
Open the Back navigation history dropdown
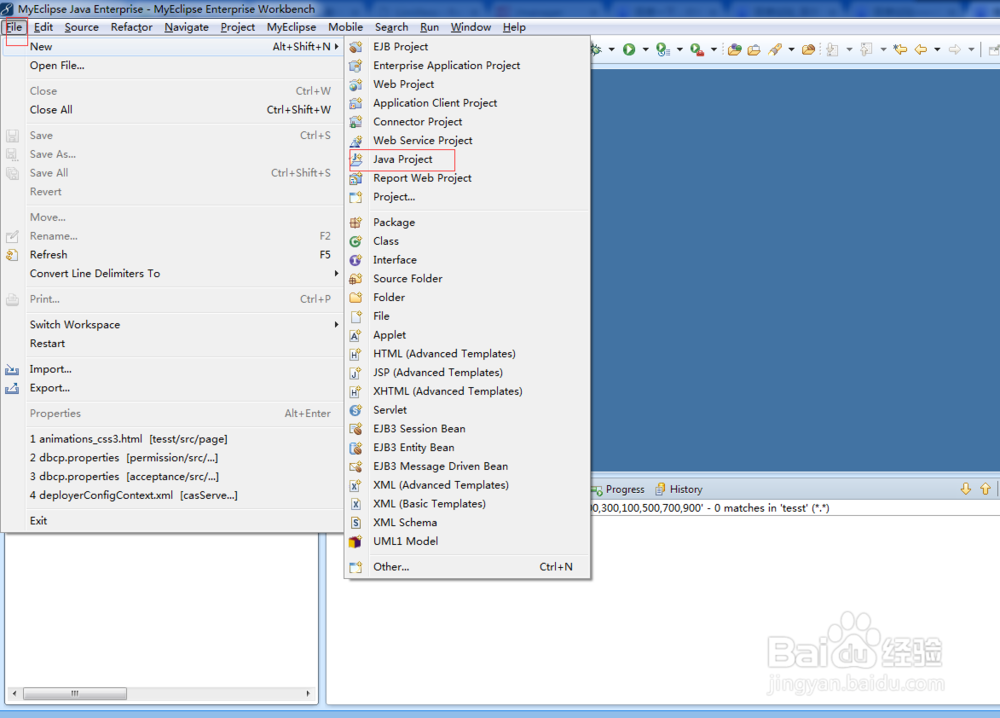pos(937,49)
